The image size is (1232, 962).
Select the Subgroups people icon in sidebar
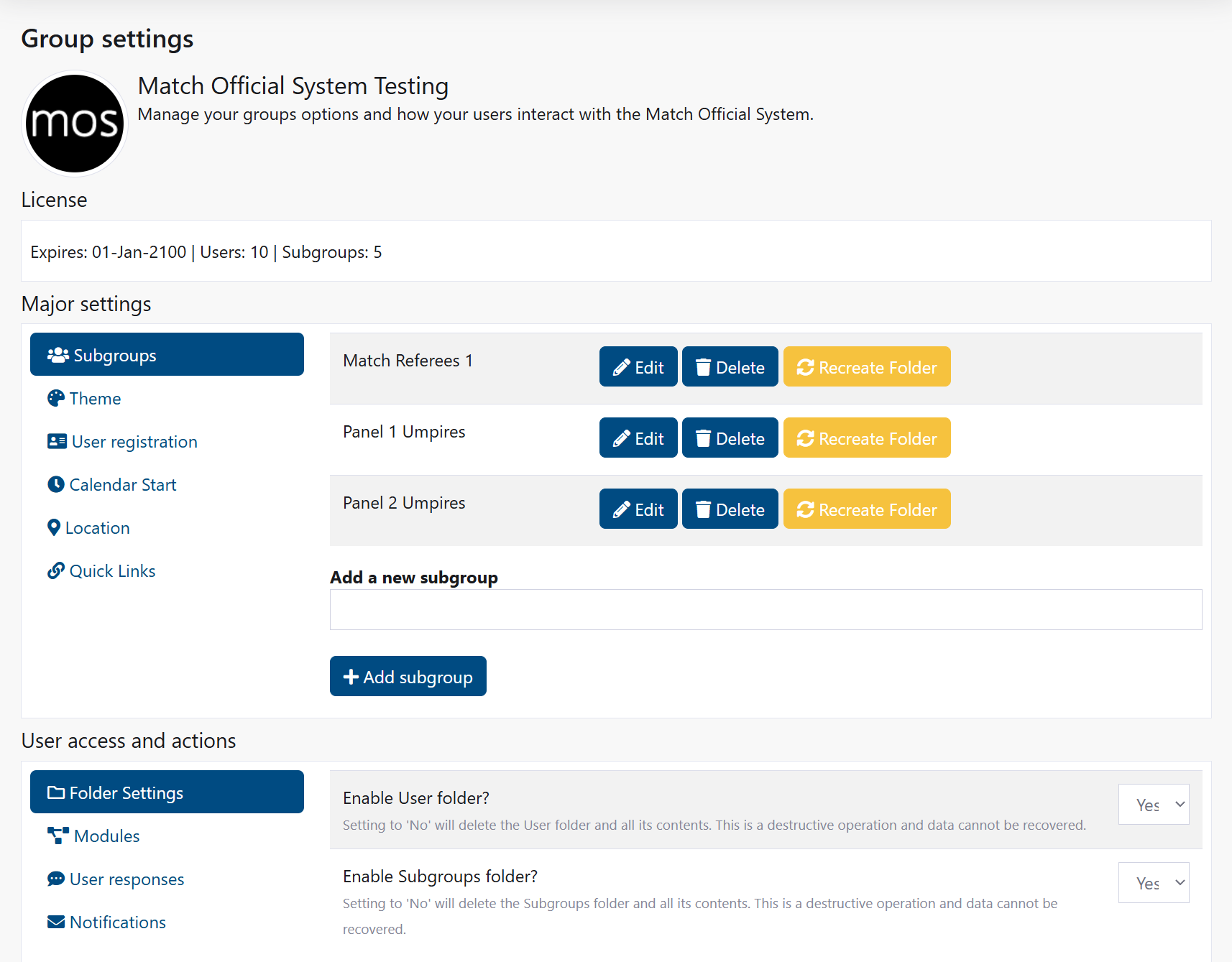coord(56,353)
